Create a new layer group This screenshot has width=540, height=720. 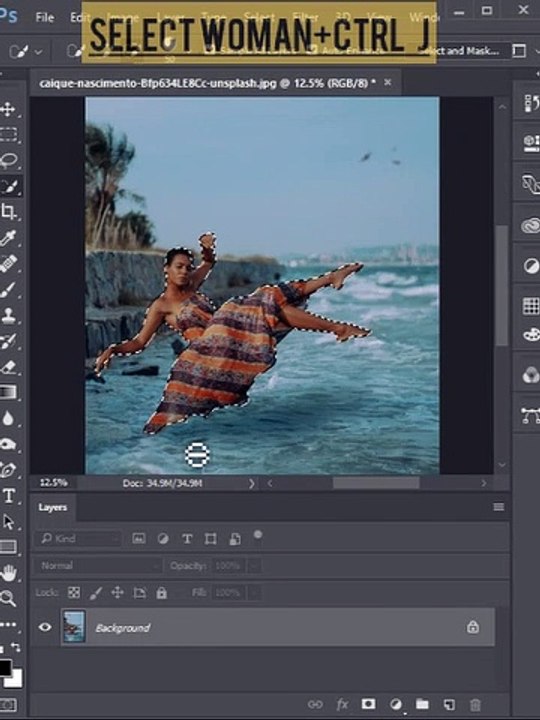pyautogui.click(x=422, y=704)
